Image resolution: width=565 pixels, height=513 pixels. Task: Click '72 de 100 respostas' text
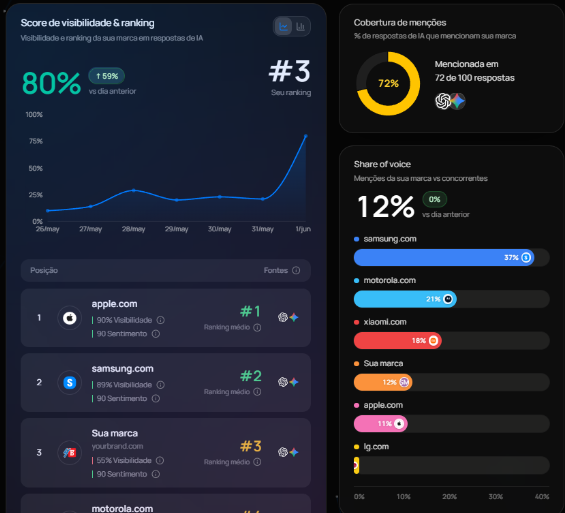475,78
